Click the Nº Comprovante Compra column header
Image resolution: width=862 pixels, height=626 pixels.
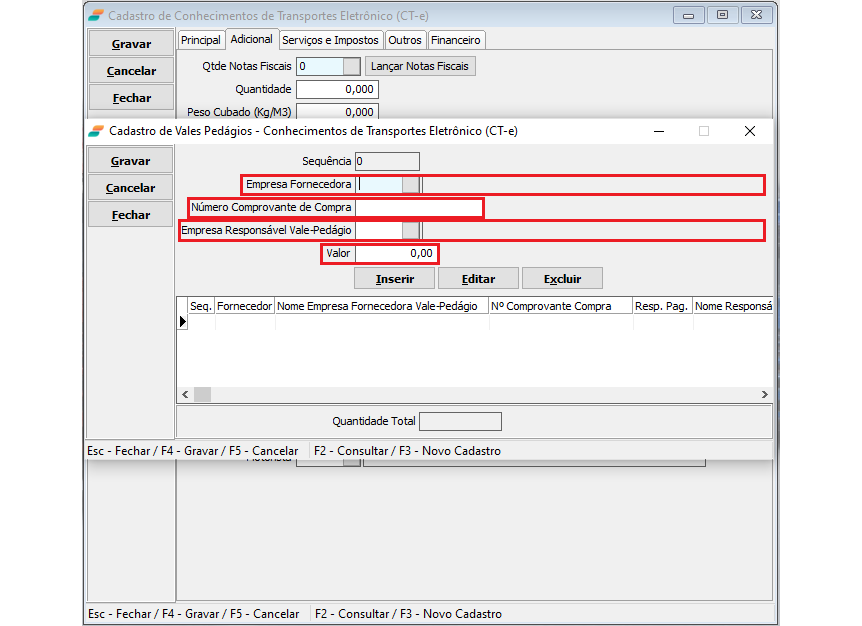[x=559, y=306]
